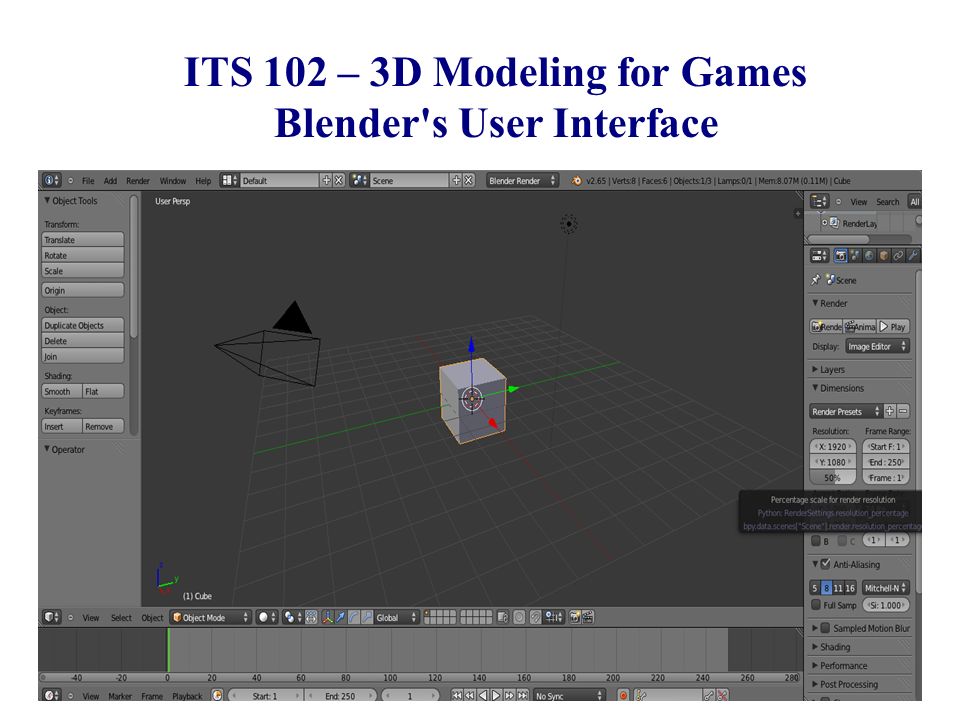The height and width of the screenshot is (720, 960).
Task: Open the 3D view Select menu
Action: (121, 617)
